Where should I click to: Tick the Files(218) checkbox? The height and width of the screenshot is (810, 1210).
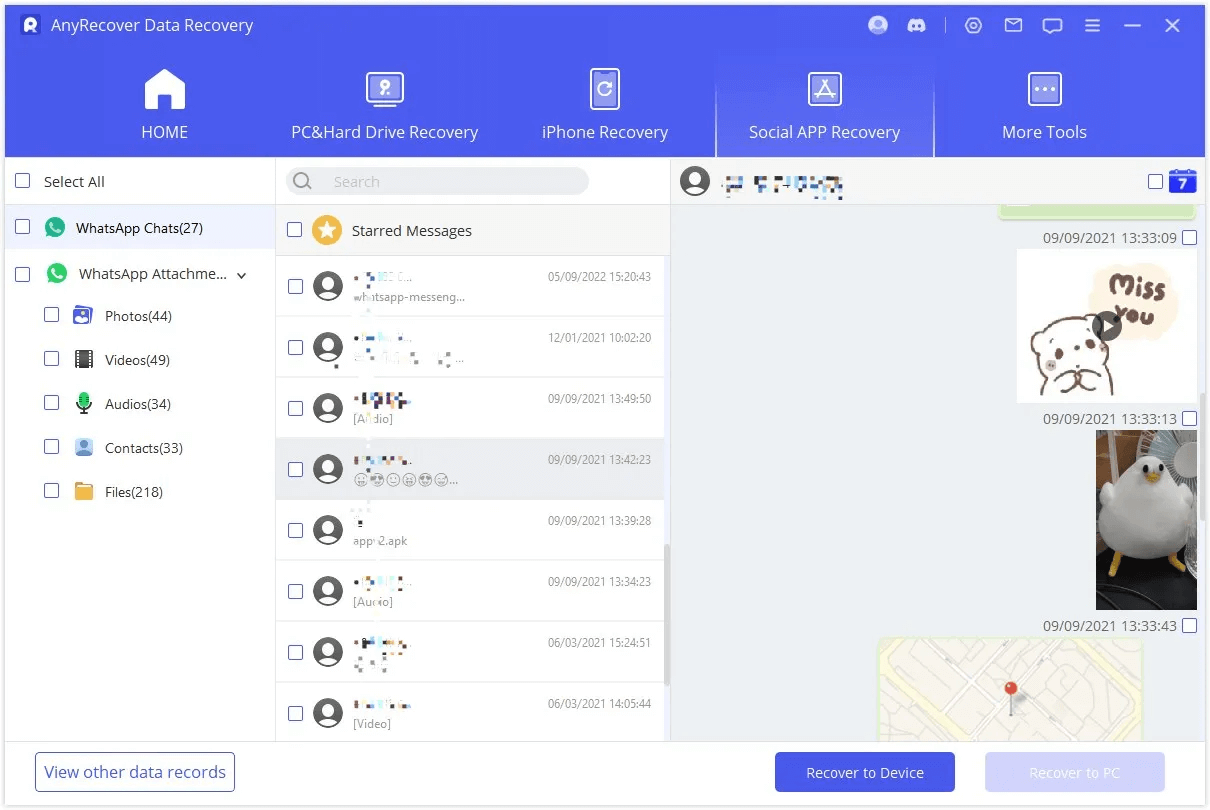[52, 491]
